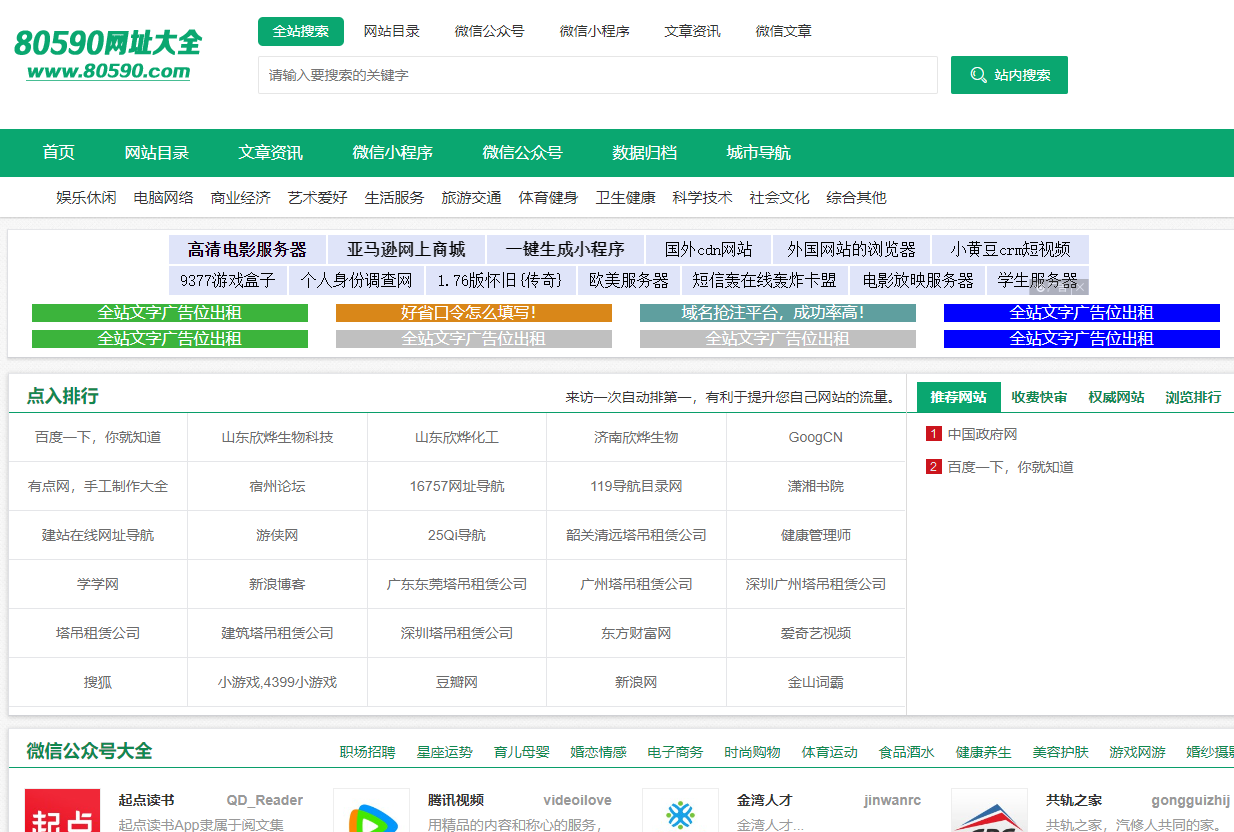
Task: Close the advertisement via its x icon
Action: pyautogui.click(x=1080, y=288)
